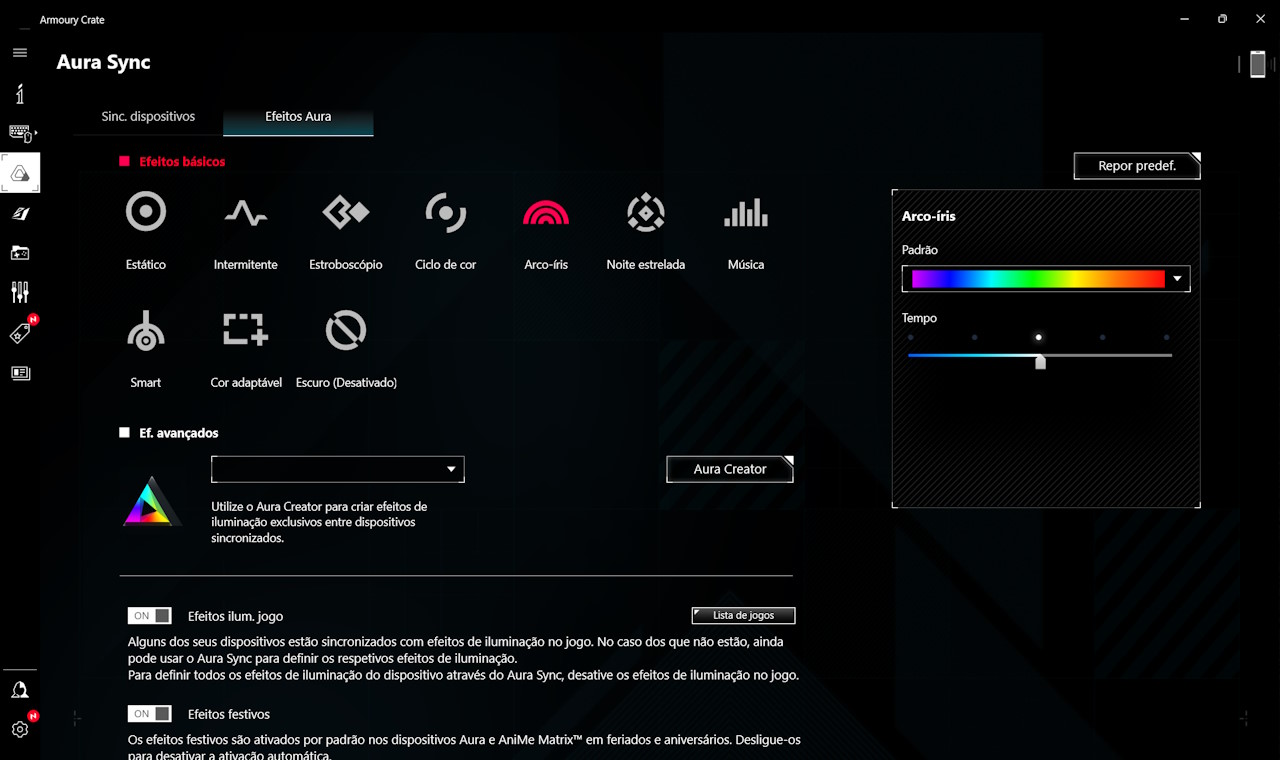
Task: Open the News newspaper icon in sidebar
Action: [x=20, y=373]
